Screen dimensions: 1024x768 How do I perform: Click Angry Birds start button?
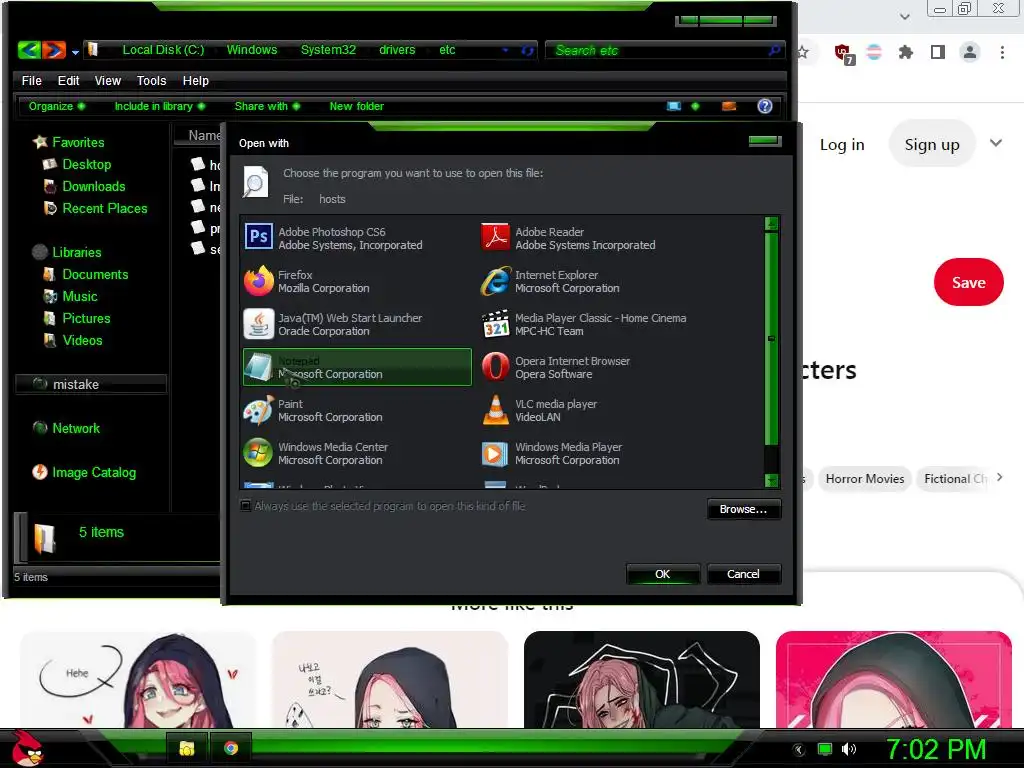(x=27, y=748)
